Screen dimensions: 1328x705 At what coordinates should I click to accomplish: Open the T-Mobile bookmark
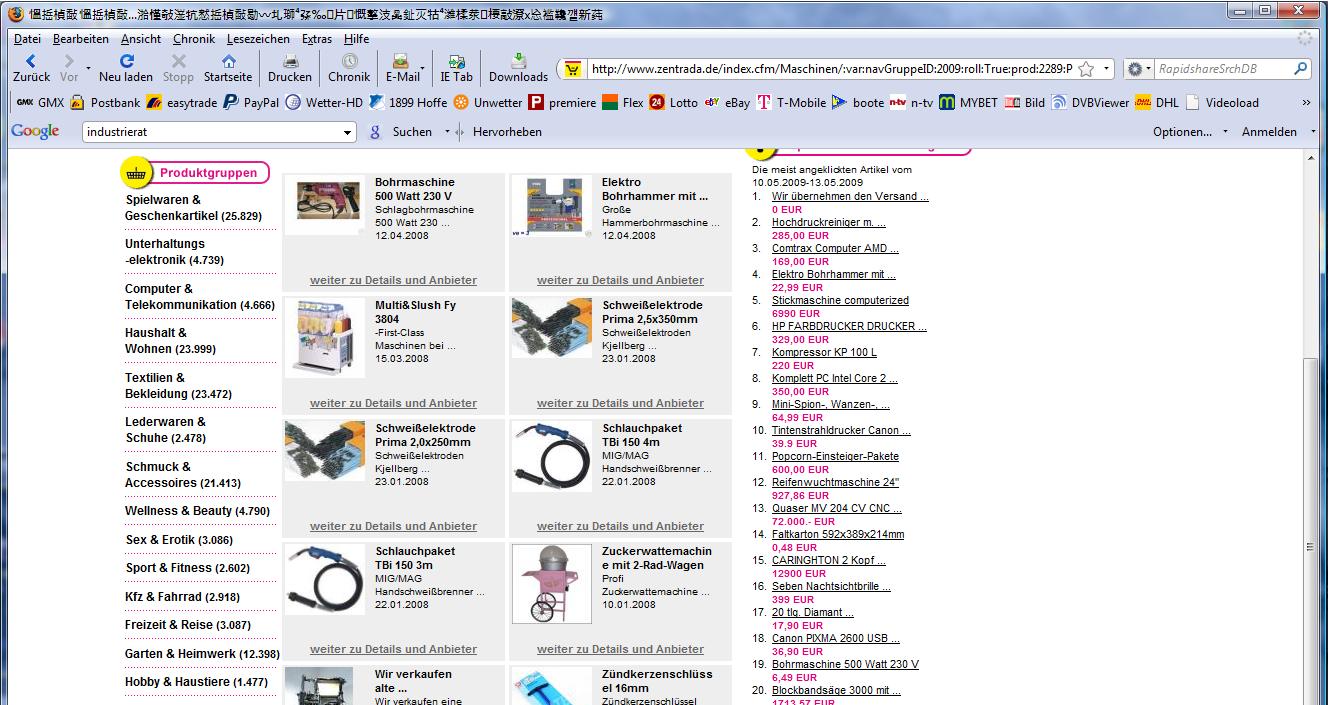pyautogui.click(x=791, y=102)
